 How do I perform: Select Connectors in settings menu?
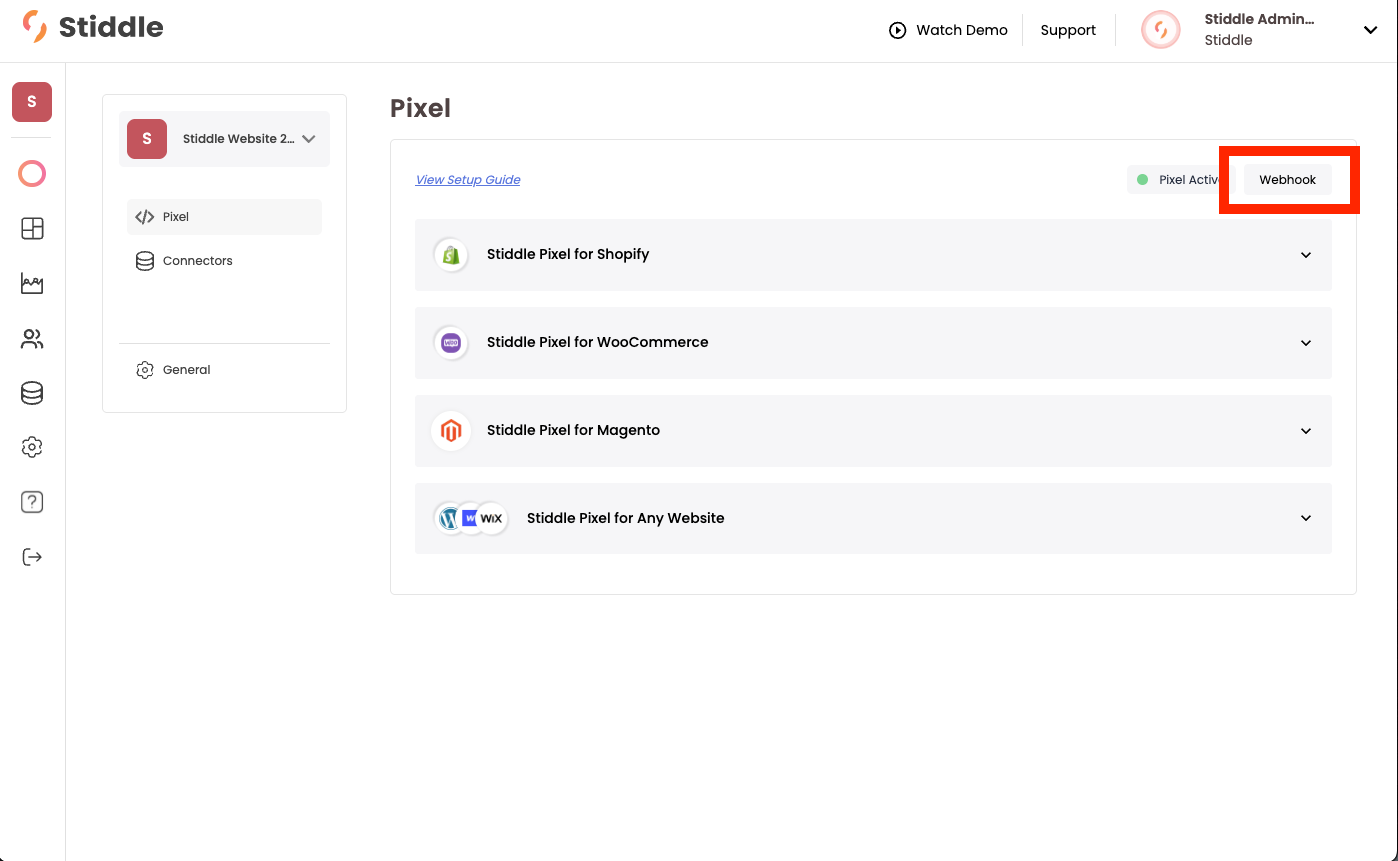point(224,261)
